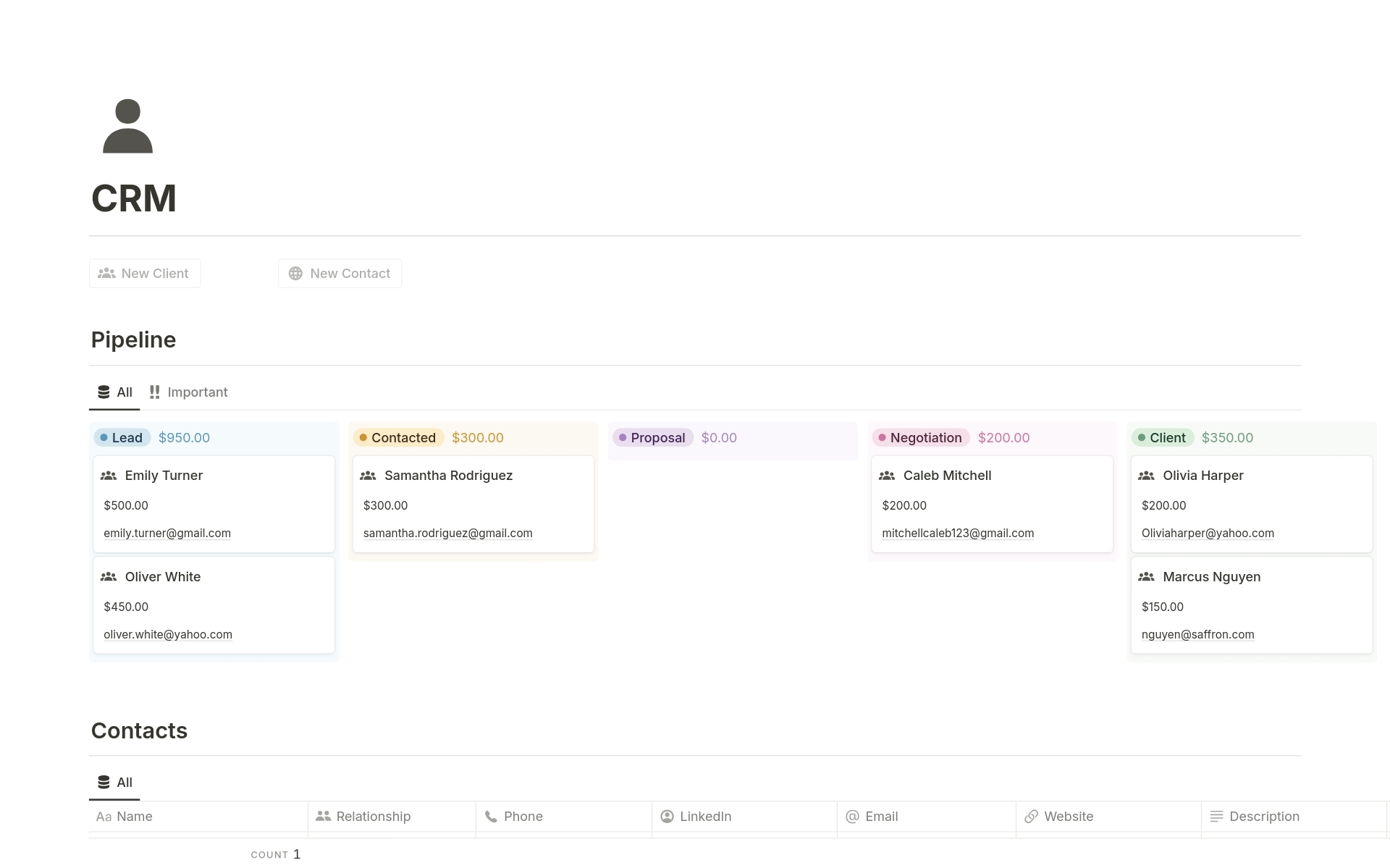This screenshot has width=1390, height=868.
Task: Click the purple Proposal group label
Action: click(x=652, y=438)
